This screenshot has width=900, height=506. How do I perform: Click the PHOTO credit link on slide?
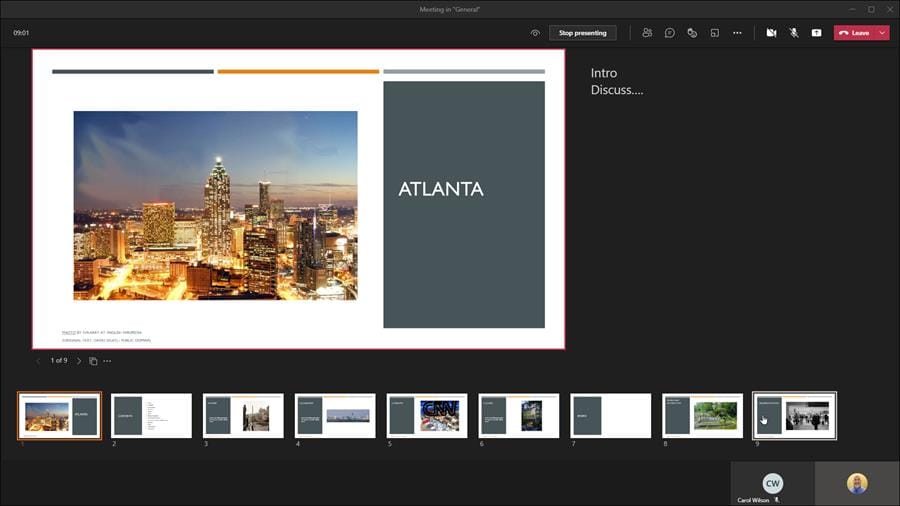pos(68,333)
